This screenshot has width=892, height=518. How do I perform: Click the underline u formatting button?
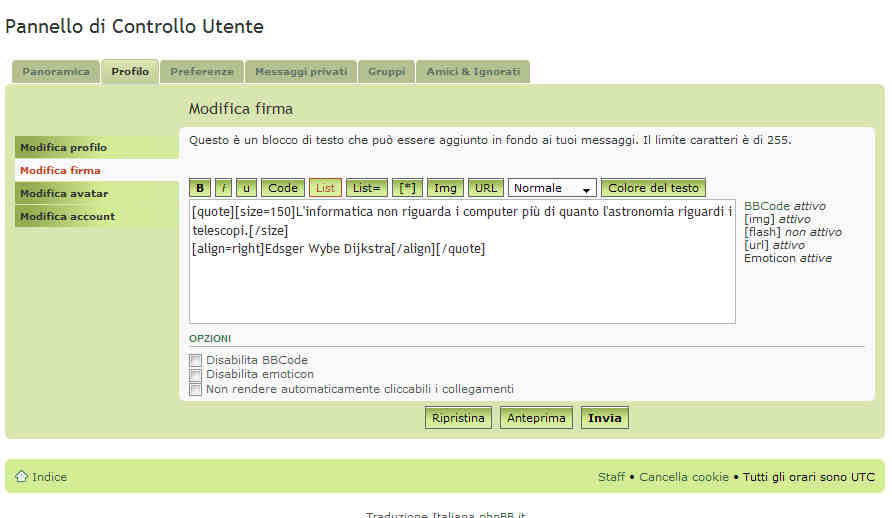[x=246, y=188]
